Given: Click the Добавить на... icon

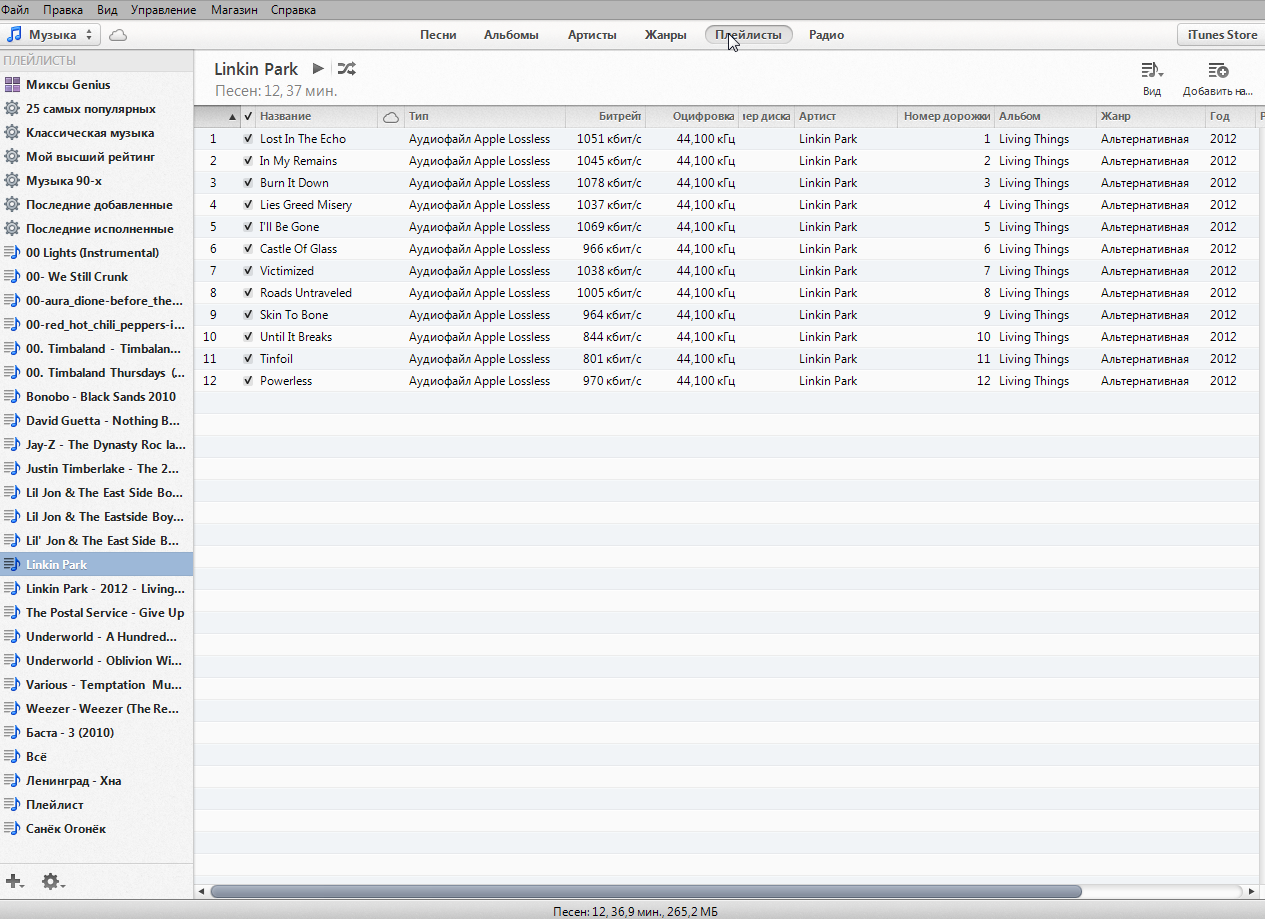Looking at the screenshot, I should coord(1217,70).
